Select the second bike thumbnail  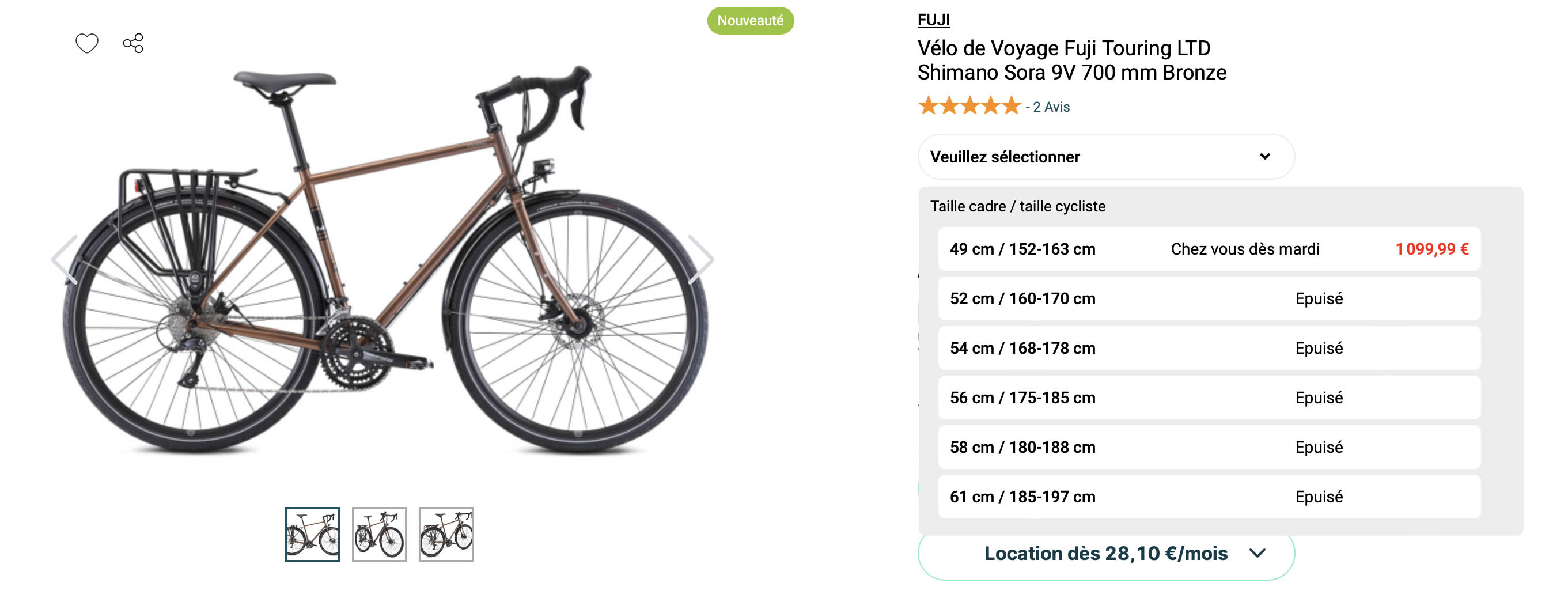coord(379,534)
